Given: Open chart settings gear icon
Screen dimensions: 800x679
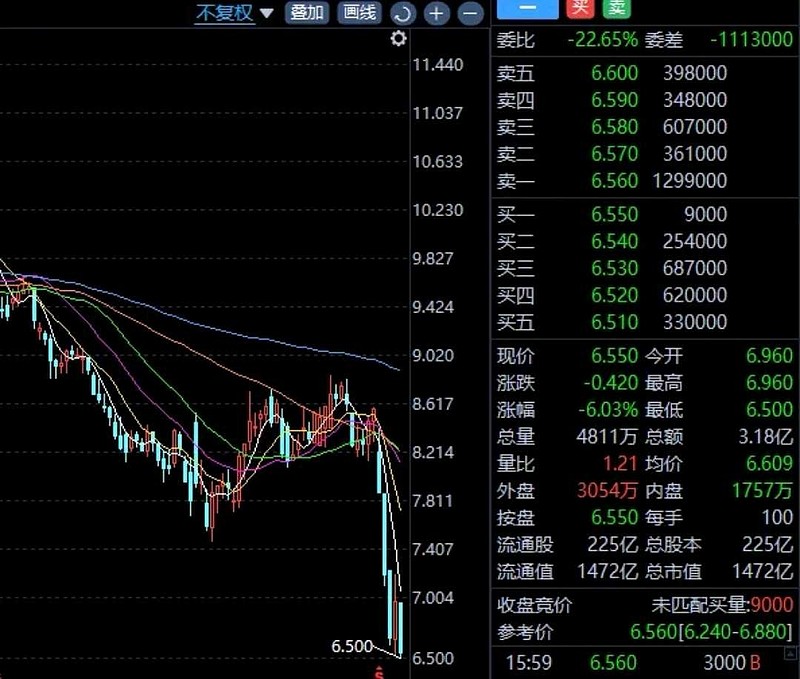Looking at the screenshot, I should [398, 39].
